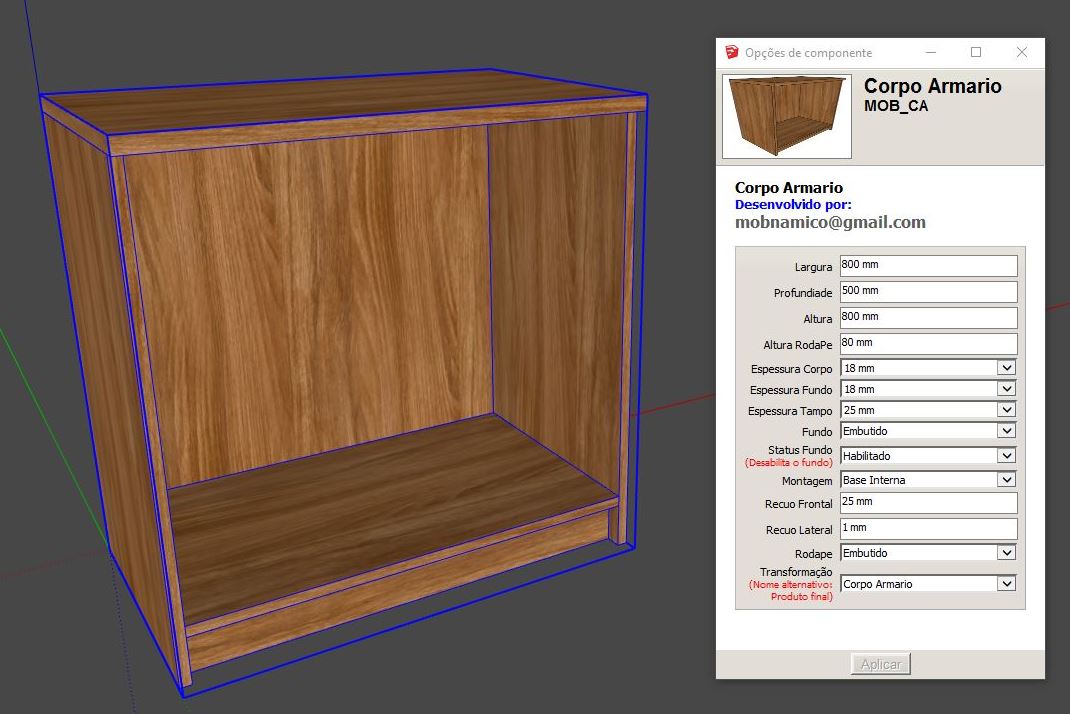This screenshot has height=714, width=1070.
Task: Click the Altura value field
Action: coord(927,318)
